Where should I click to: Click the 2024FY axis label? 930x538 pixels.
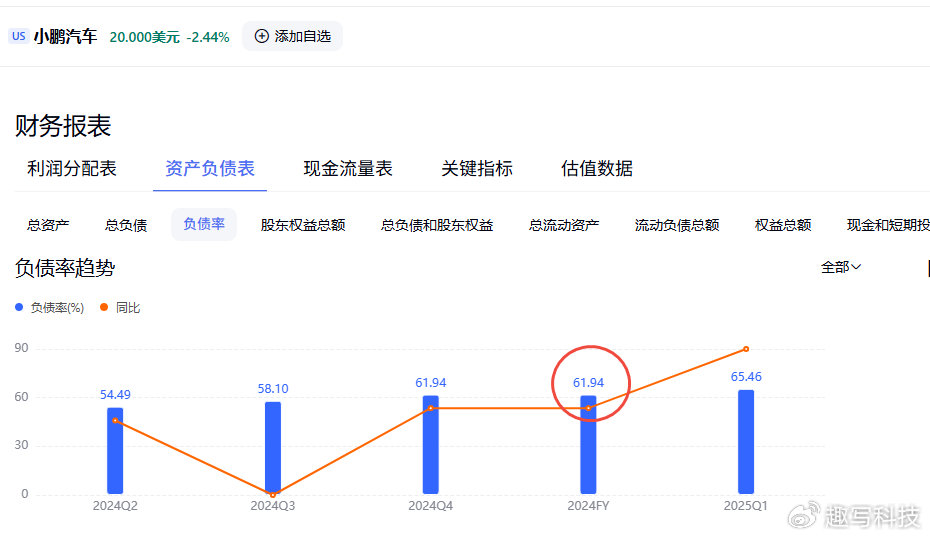[x=588, y=506]
